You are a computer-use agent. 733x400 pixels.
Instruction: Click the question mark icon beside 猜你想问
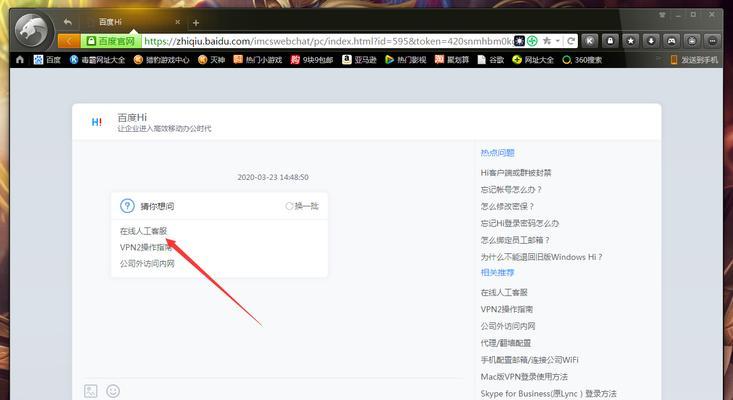click(127, 206)
